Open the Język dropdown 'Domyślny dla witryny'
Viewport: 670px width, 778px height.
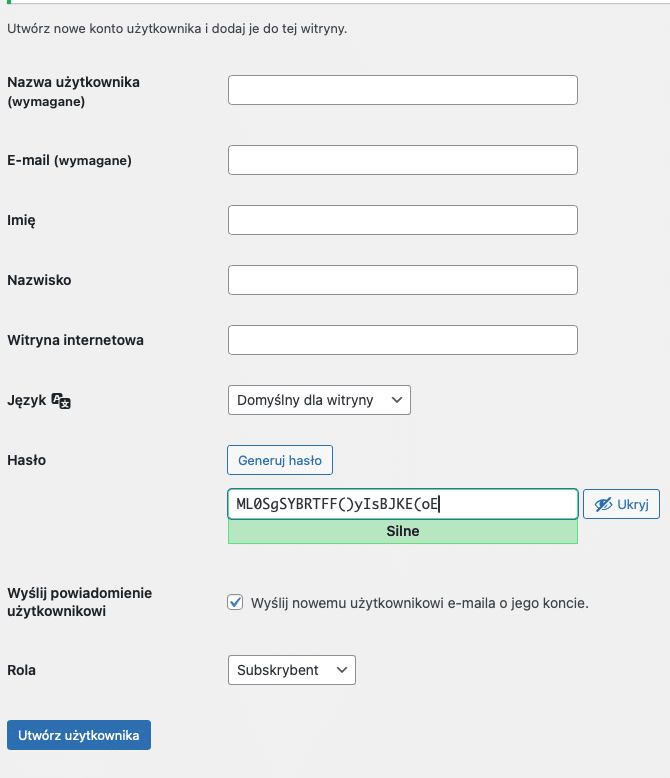coord(319,400)
